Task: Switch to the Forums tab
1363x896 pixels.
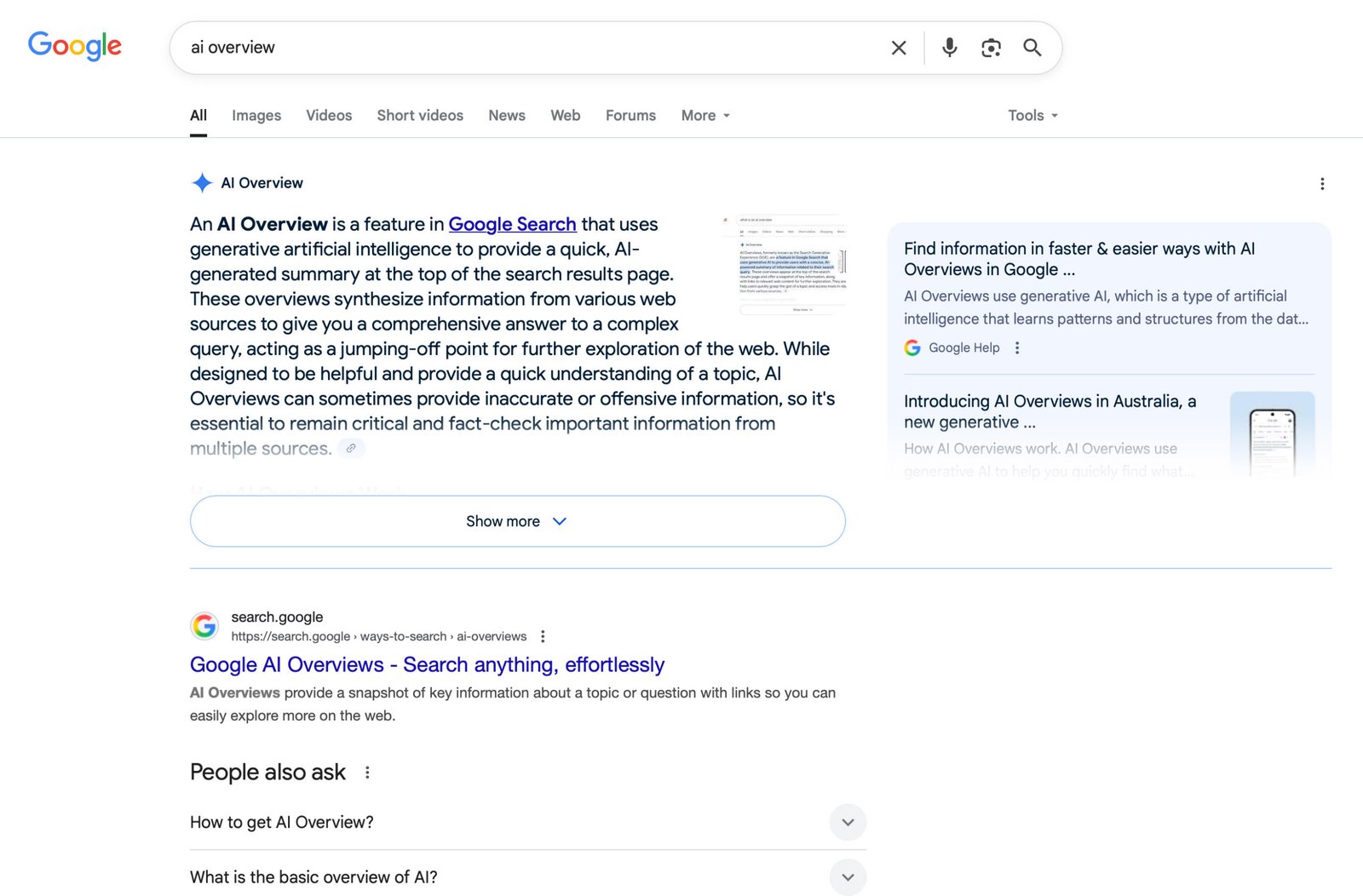Action: [630, 116]
